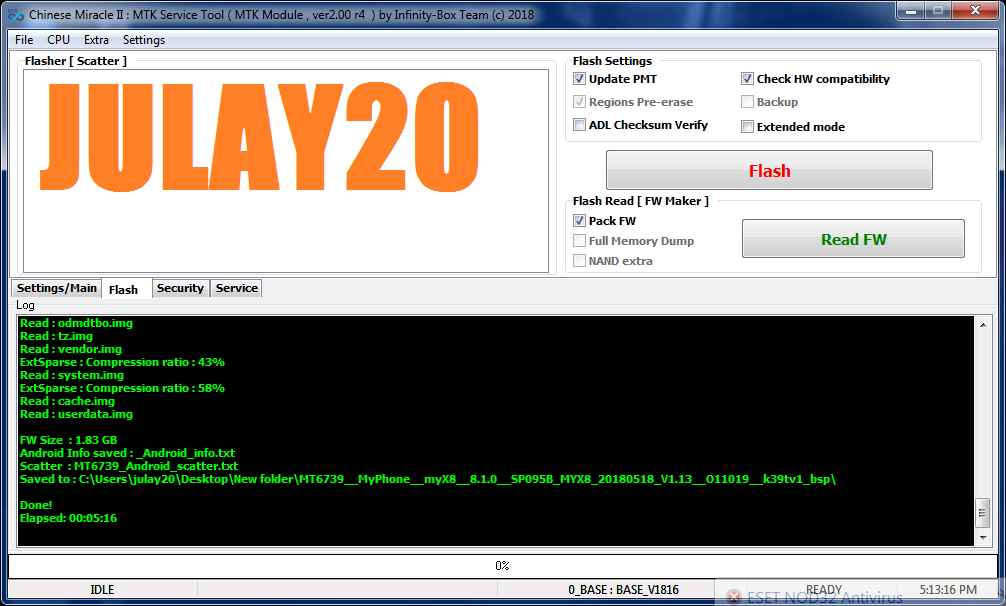Image resolution: width=1006 pixels, height=606 pixels.
Task: Click 'Read : odmdtbo.img' log line
Action: pyautogui.click(x=76, y=323)
